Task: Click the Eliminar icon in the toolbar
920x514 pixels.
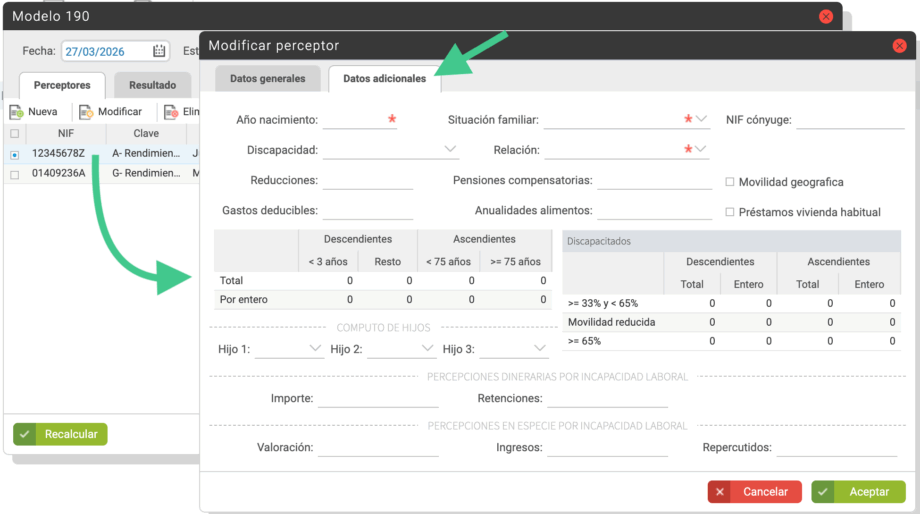Action: pos(172,112)
